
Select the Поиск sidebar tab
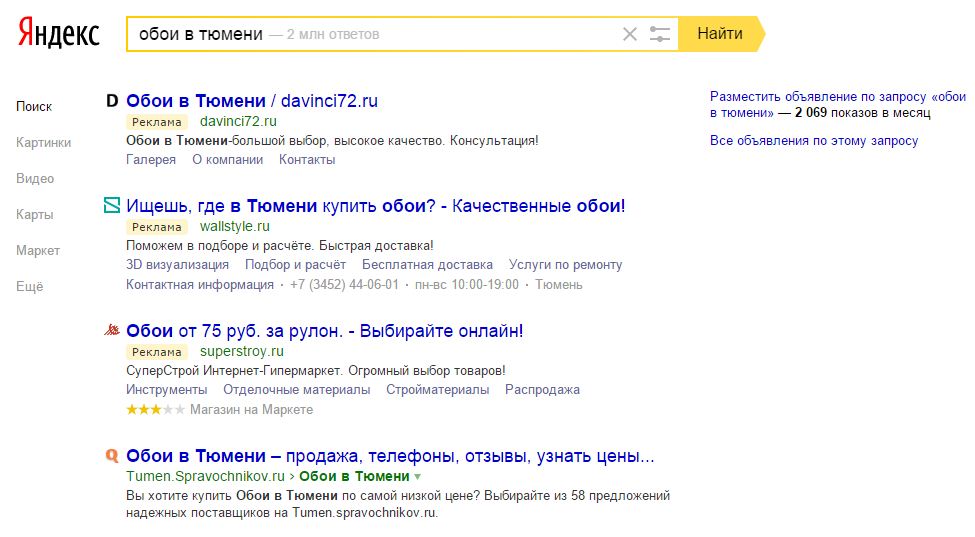34,106
